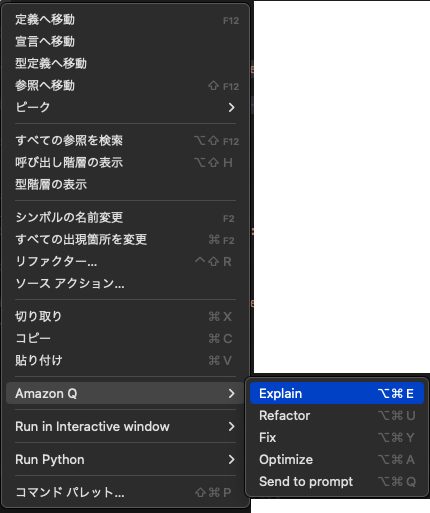This screenshot has height=513, width=430.
Task: Open the Amazon Q submenu entry
Action: pyautogui.click(x=125, y=394)
